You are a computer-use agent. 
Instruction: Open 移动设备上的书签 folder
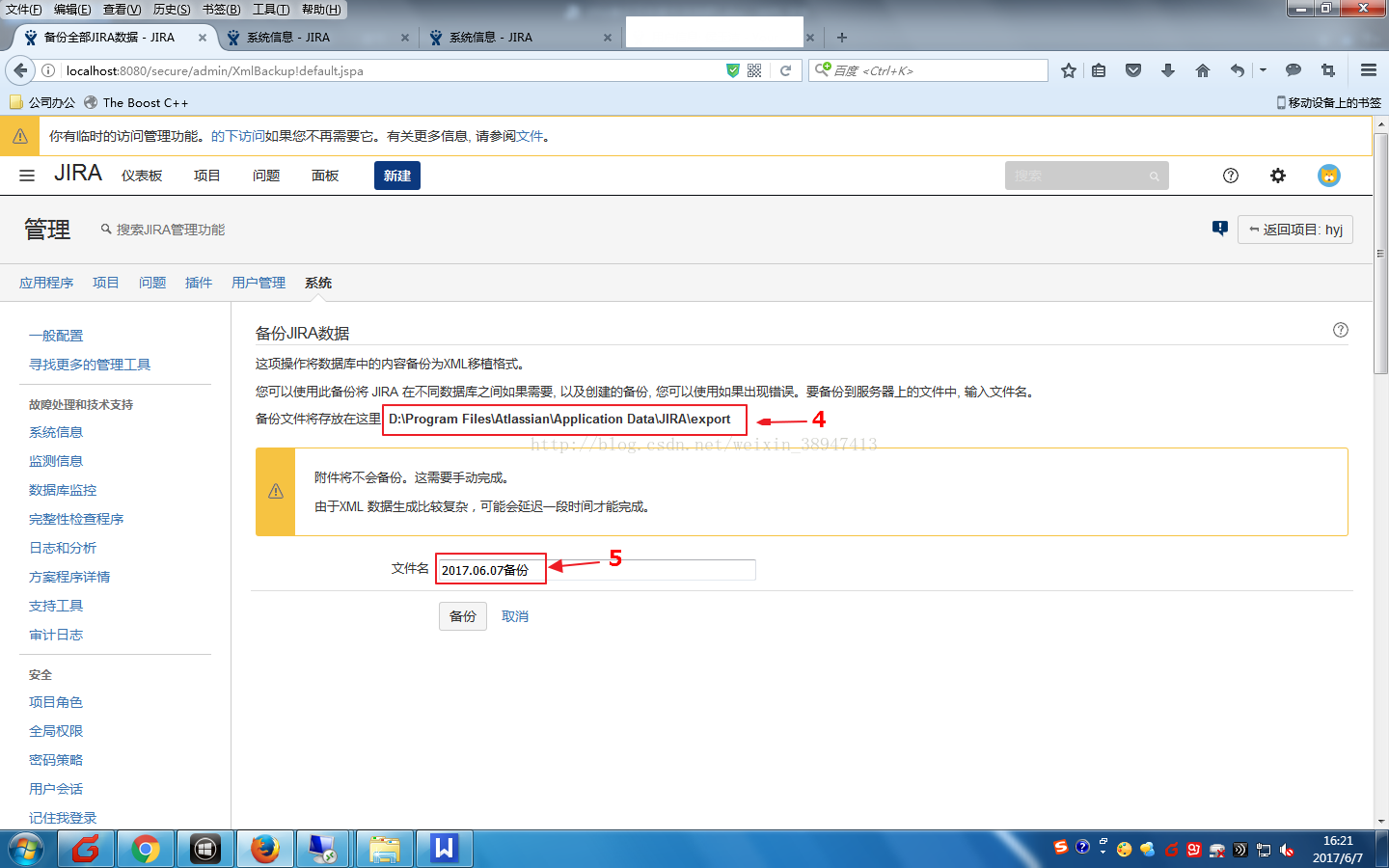(1328, 102)
